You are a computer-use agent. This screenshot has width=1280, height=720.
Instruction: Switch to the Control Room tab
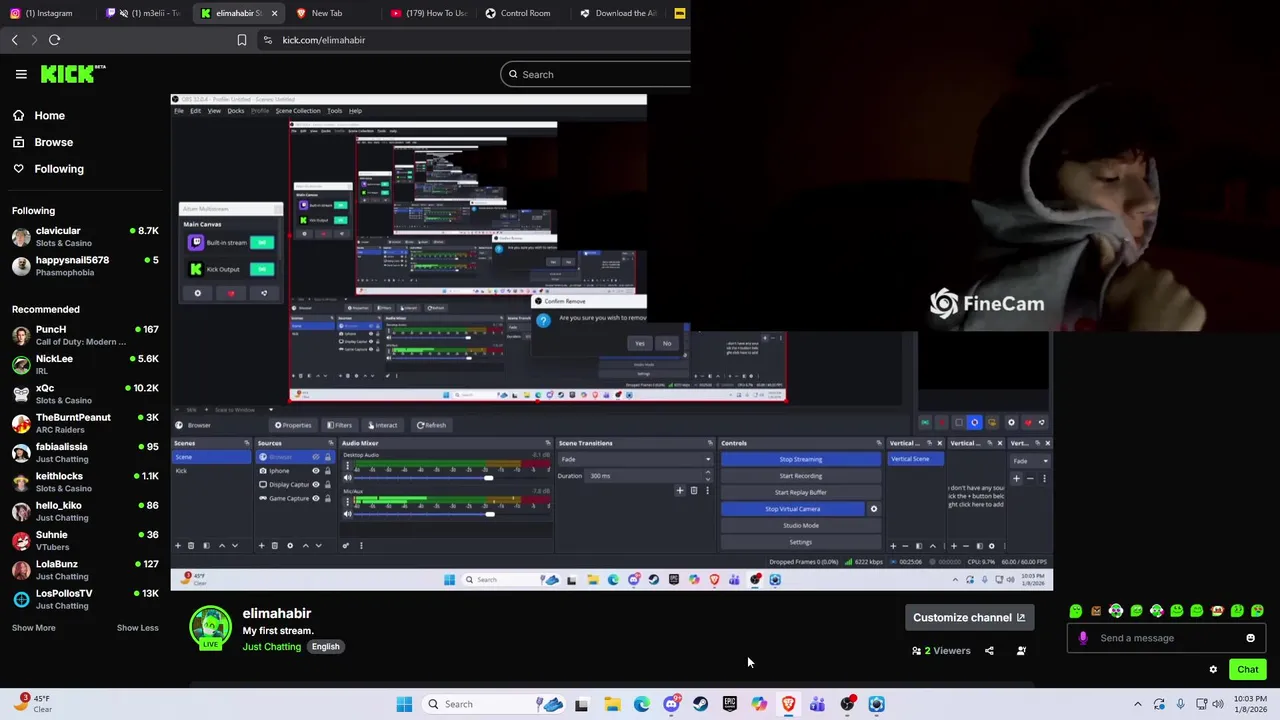(520, 13)
